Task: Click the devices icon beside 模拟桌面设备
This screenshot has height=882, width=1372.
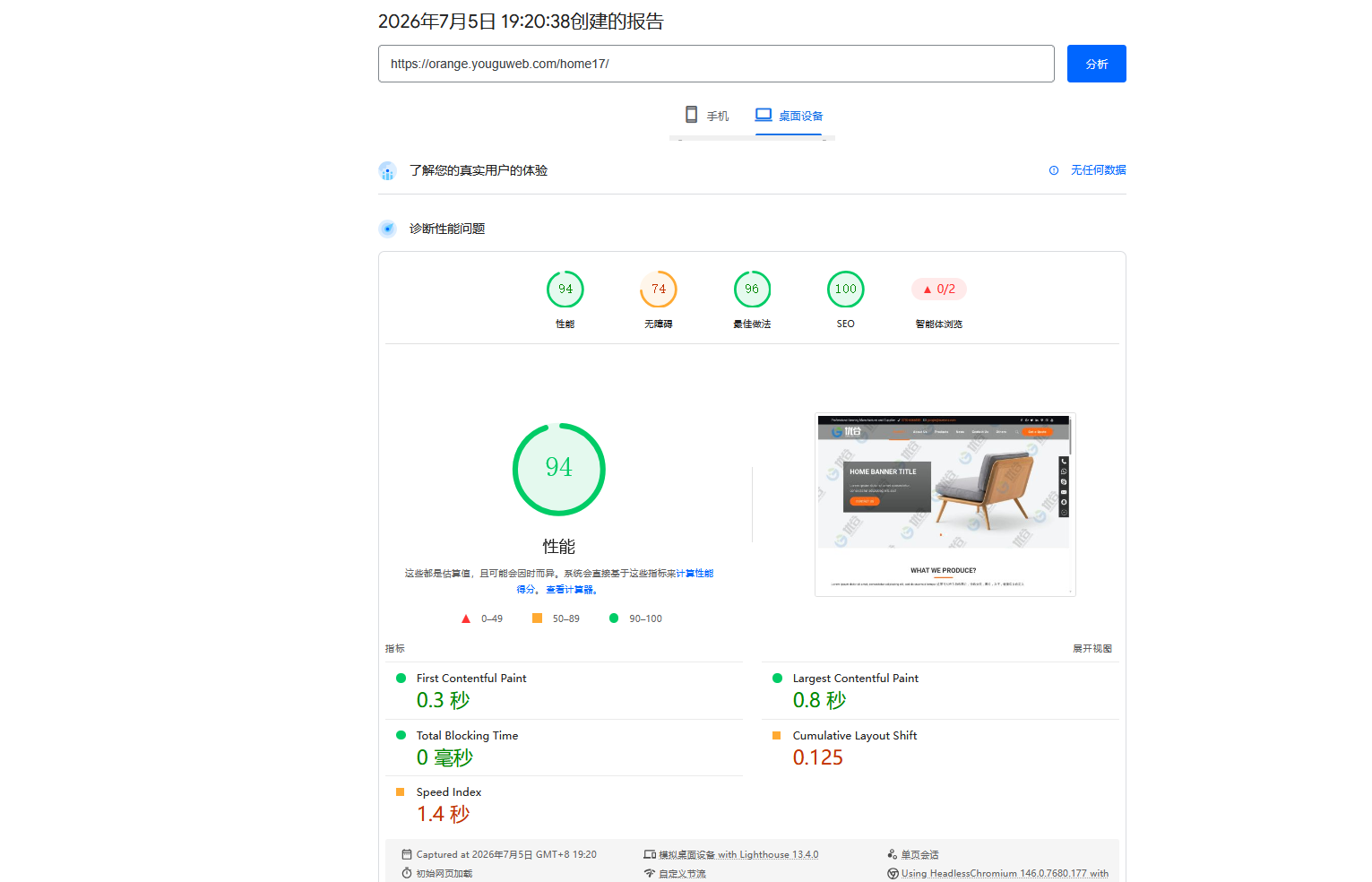Action: pos(650,854)
